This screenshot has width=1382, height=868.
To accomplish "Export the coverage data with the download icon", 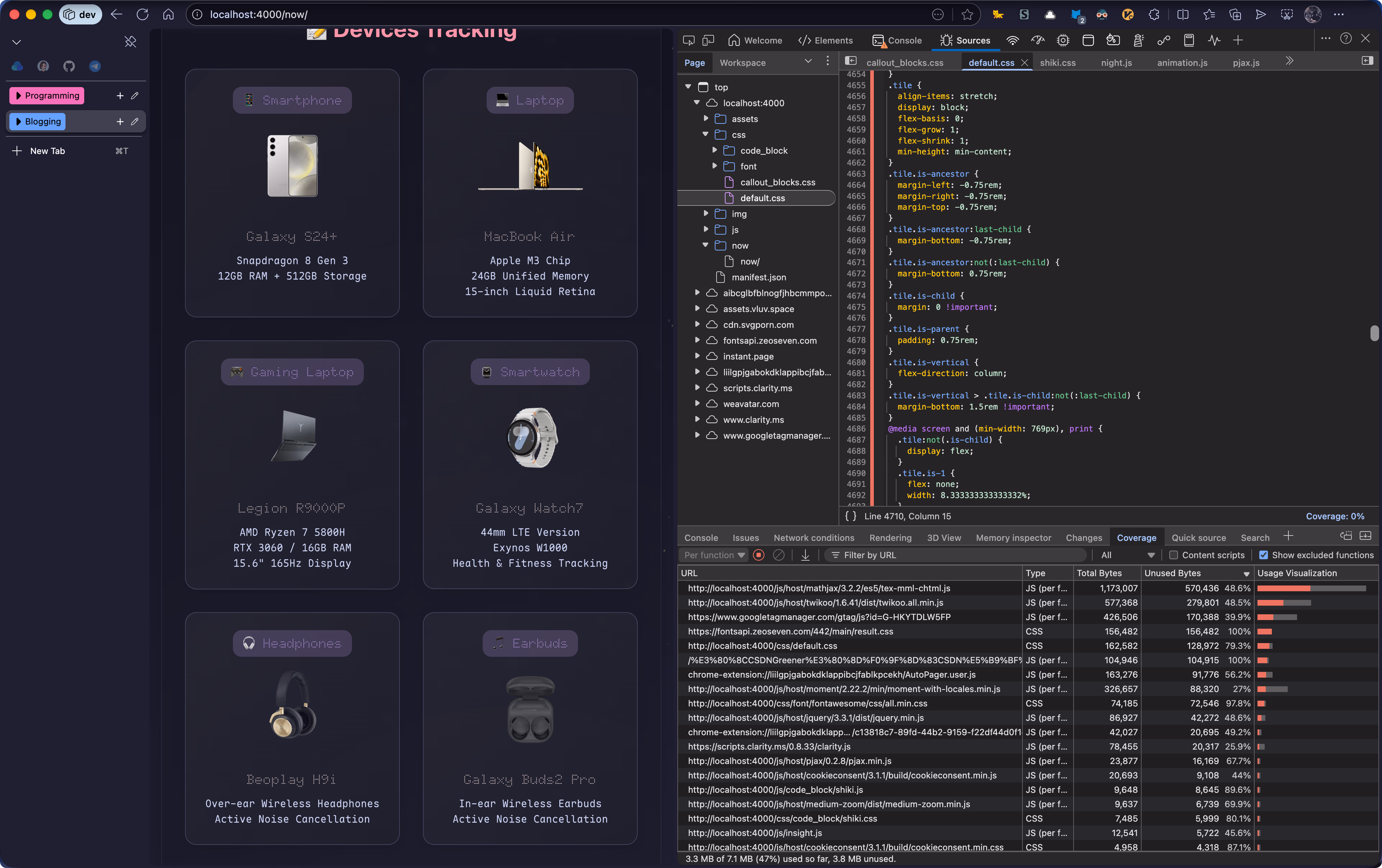I will coord(805,555).
